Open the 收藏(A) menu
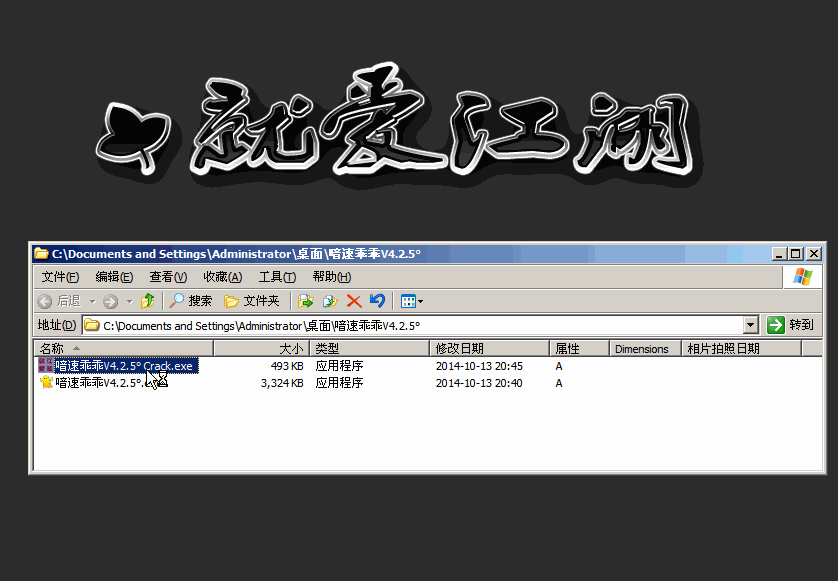Screen dimensions: 838x581 pos(223,277)
